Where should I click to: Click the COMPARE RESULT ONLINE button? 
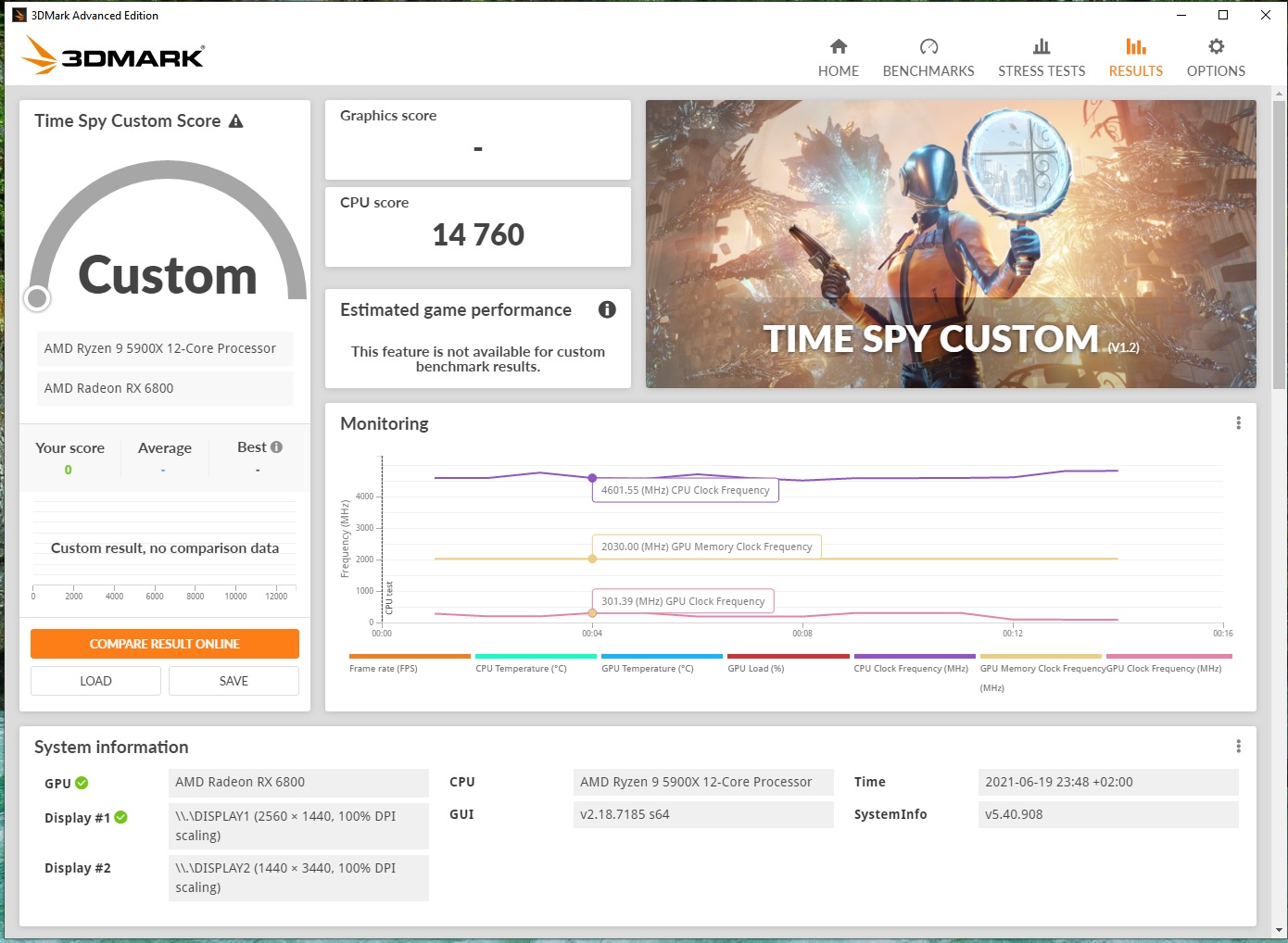click(164, 643)
